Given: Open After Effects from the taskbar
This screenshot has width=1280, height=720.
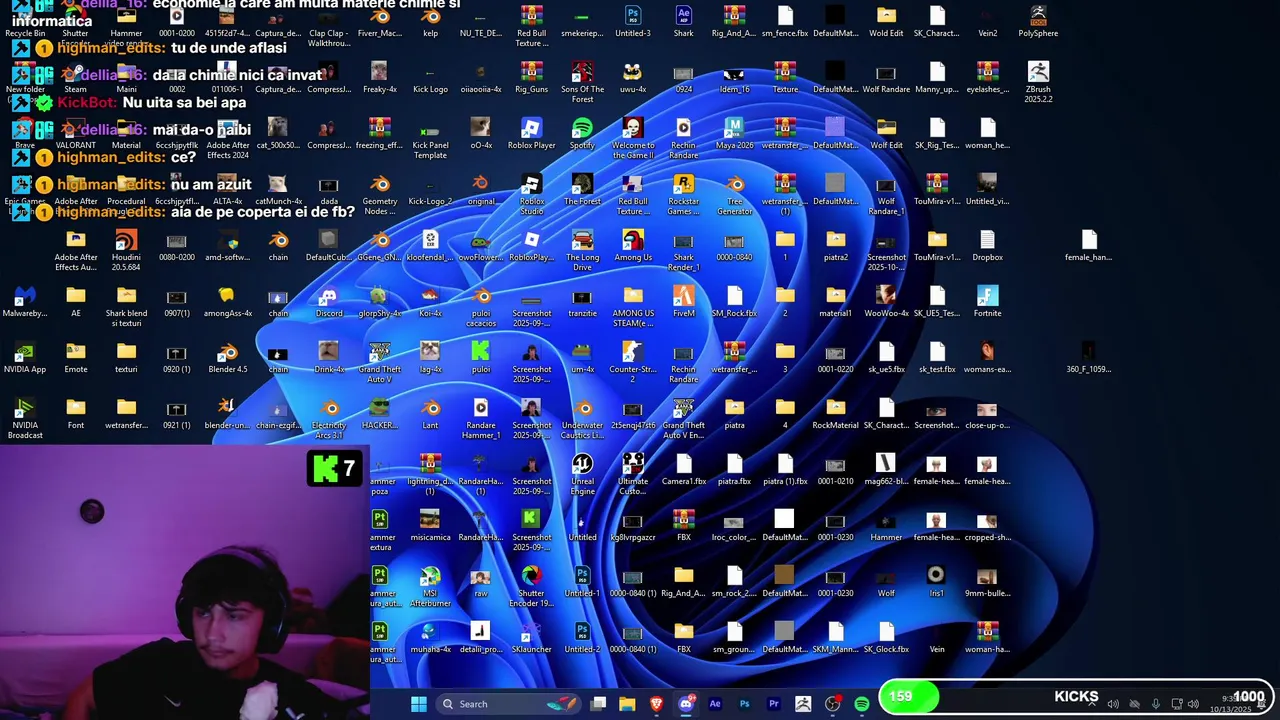Looking at the screenshot, I should [x=715, y=704].
